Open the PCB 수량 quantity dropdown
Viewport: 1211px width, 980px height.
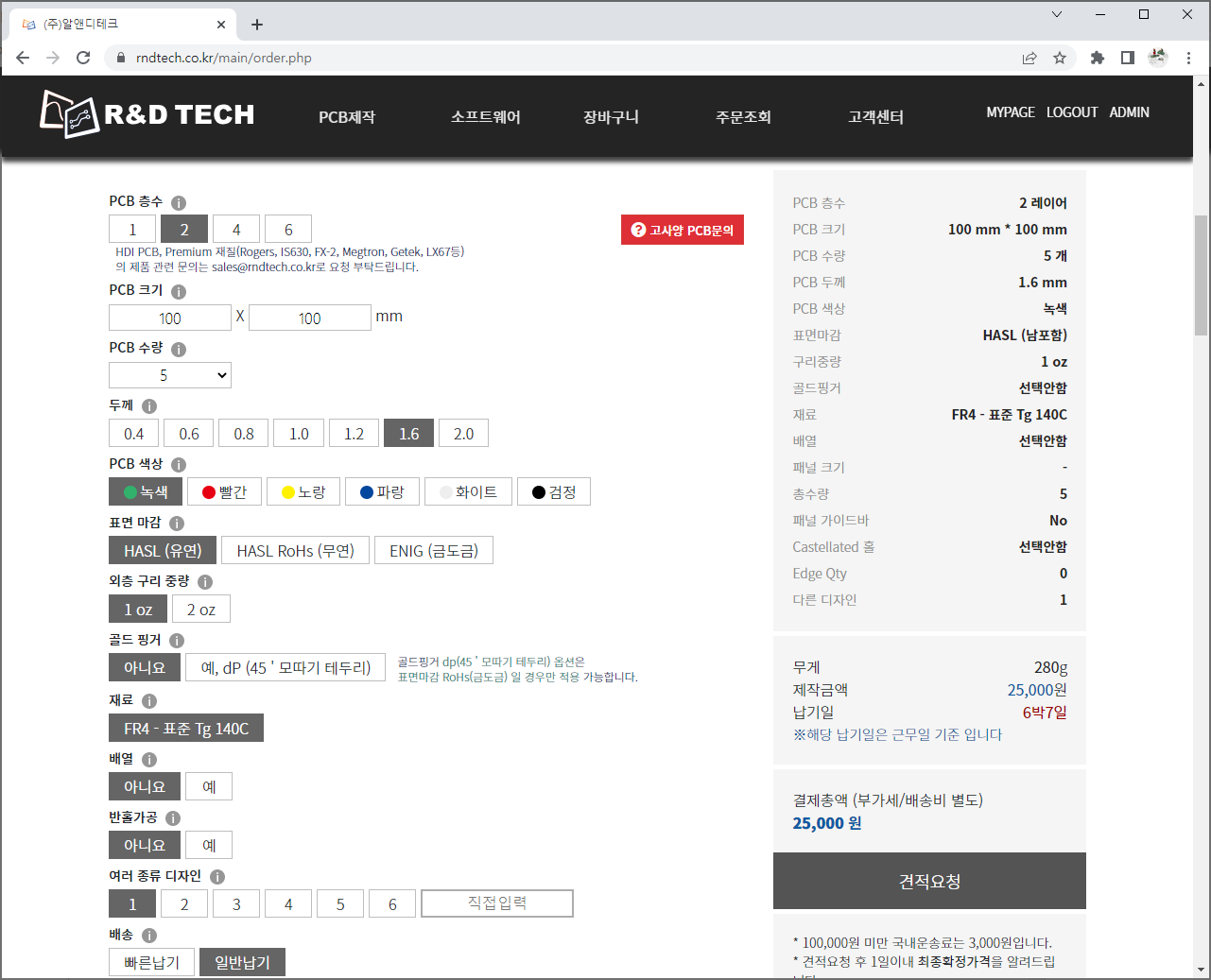tap(170, 375)
